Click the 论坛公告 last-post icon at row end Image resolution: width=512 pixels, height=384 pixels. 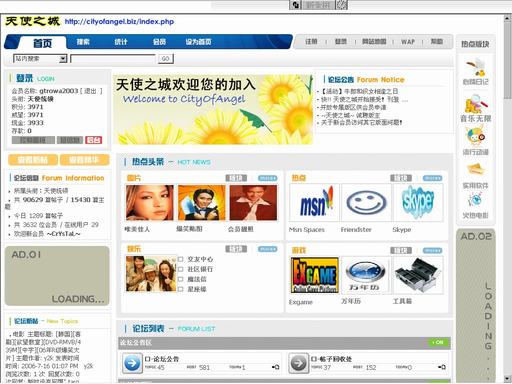tap(275, 367)
